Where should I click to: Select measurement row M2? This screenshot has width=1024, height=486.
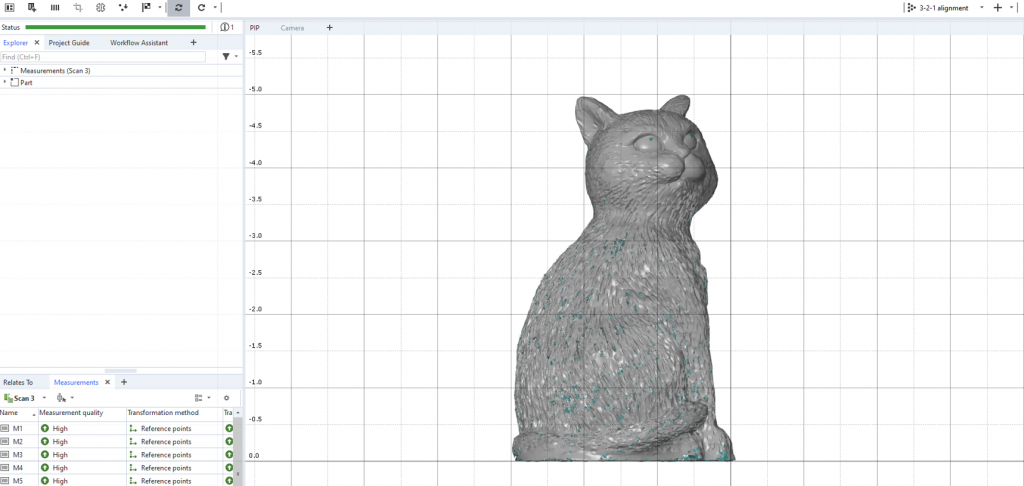pyautogui.click(x=118, y=442)
